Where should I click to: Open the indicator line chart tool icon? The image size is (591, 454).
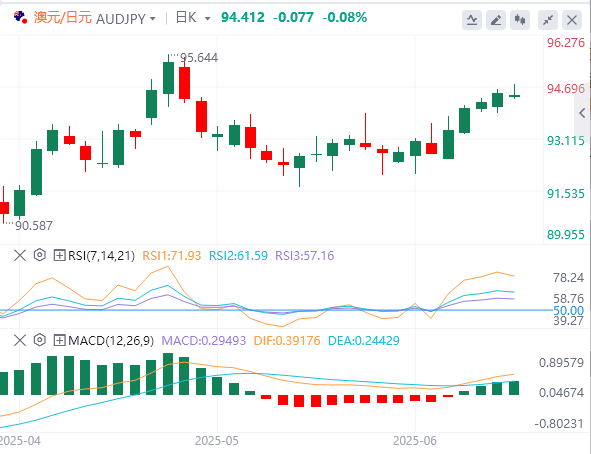click(x=472, y=20)
